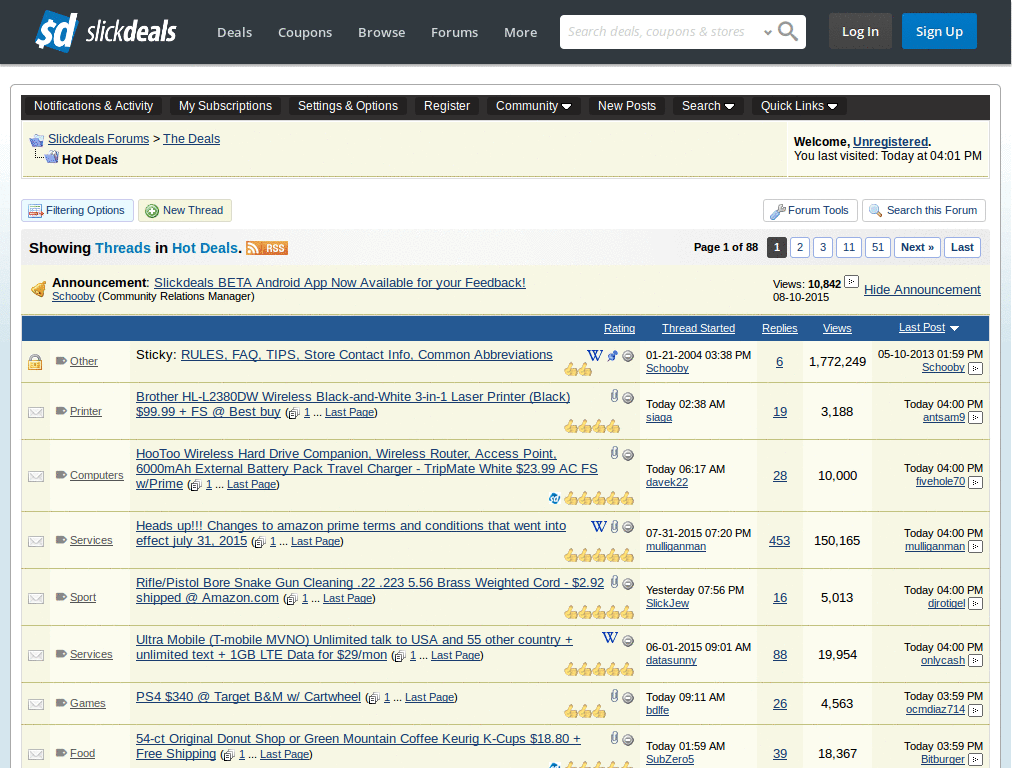Hide the Slickdeals BETA announcement
This screenshot has width=1024, height=768.
(921, 289)
